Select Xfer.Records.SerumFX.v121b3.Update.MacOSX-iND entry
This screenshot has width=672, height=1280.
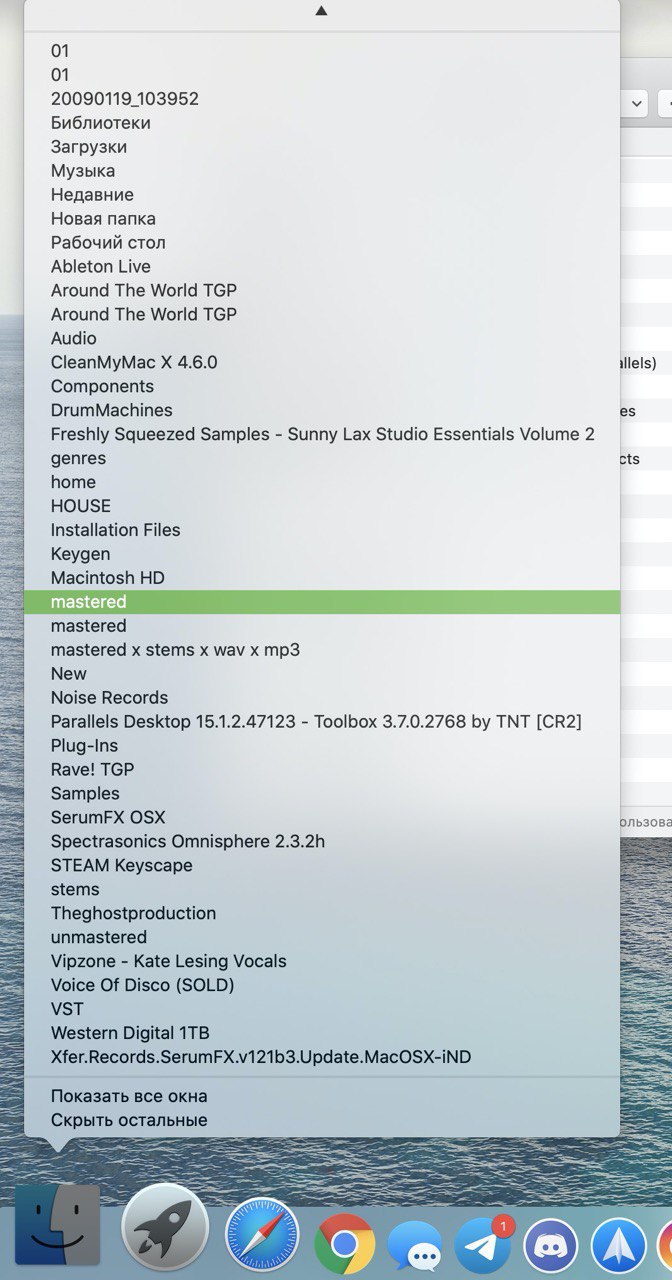click(x=322, y=1058)
